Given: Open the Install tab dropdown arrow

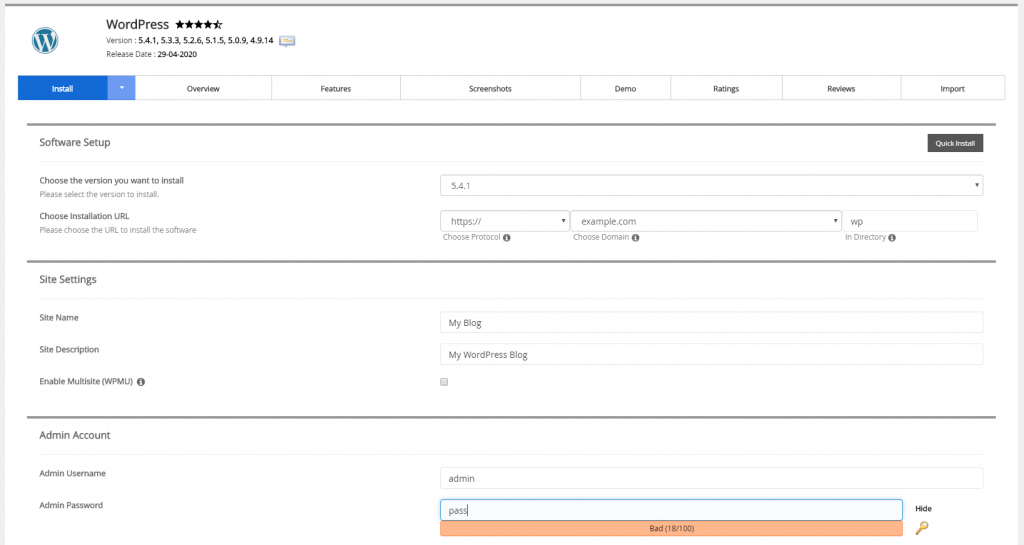Looking at the screenshot, I should pyautogui.click(x=121, y=88).
